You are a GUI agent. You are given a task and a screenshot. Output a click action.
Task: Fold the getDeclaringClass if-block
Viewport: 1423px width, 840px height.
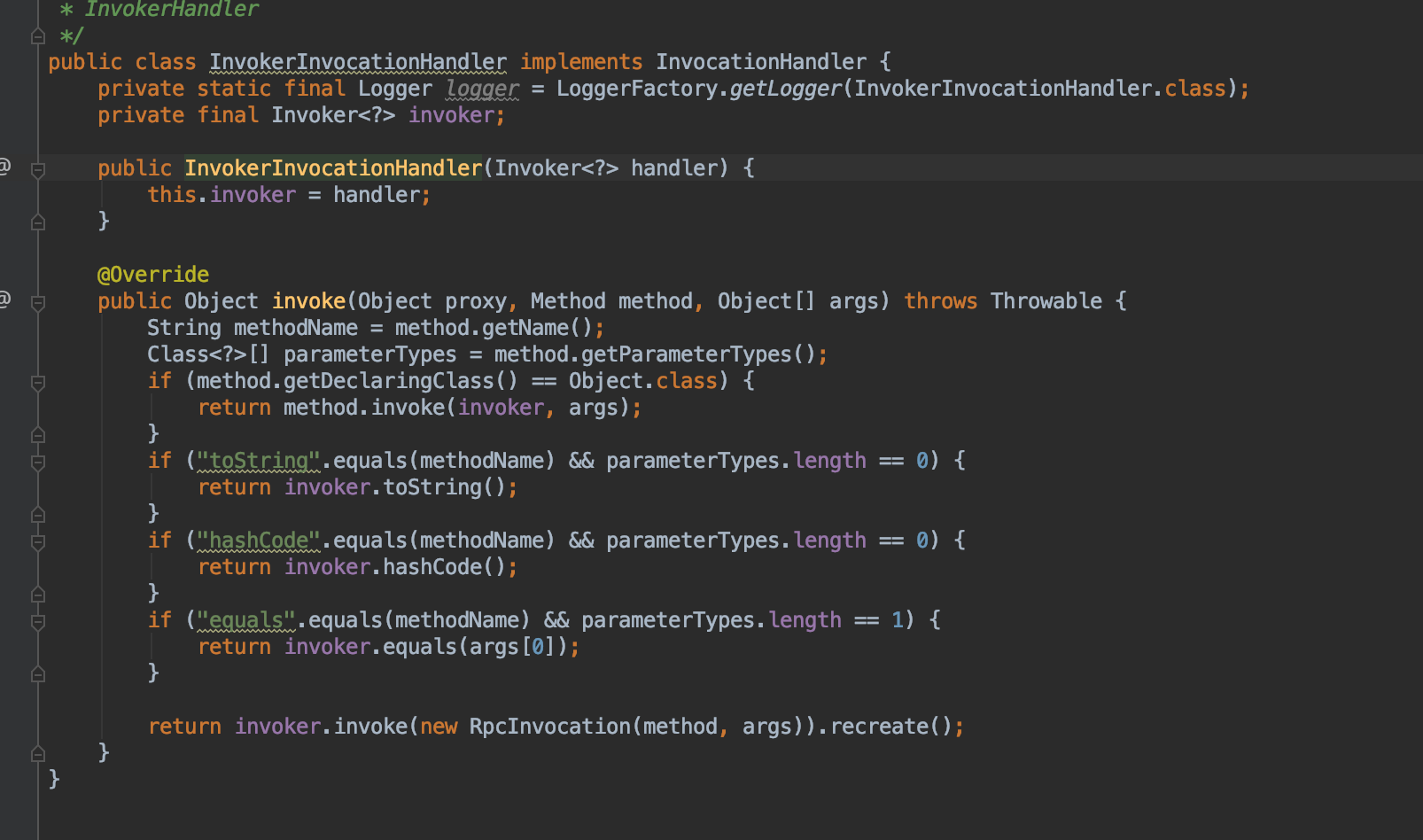38,383
